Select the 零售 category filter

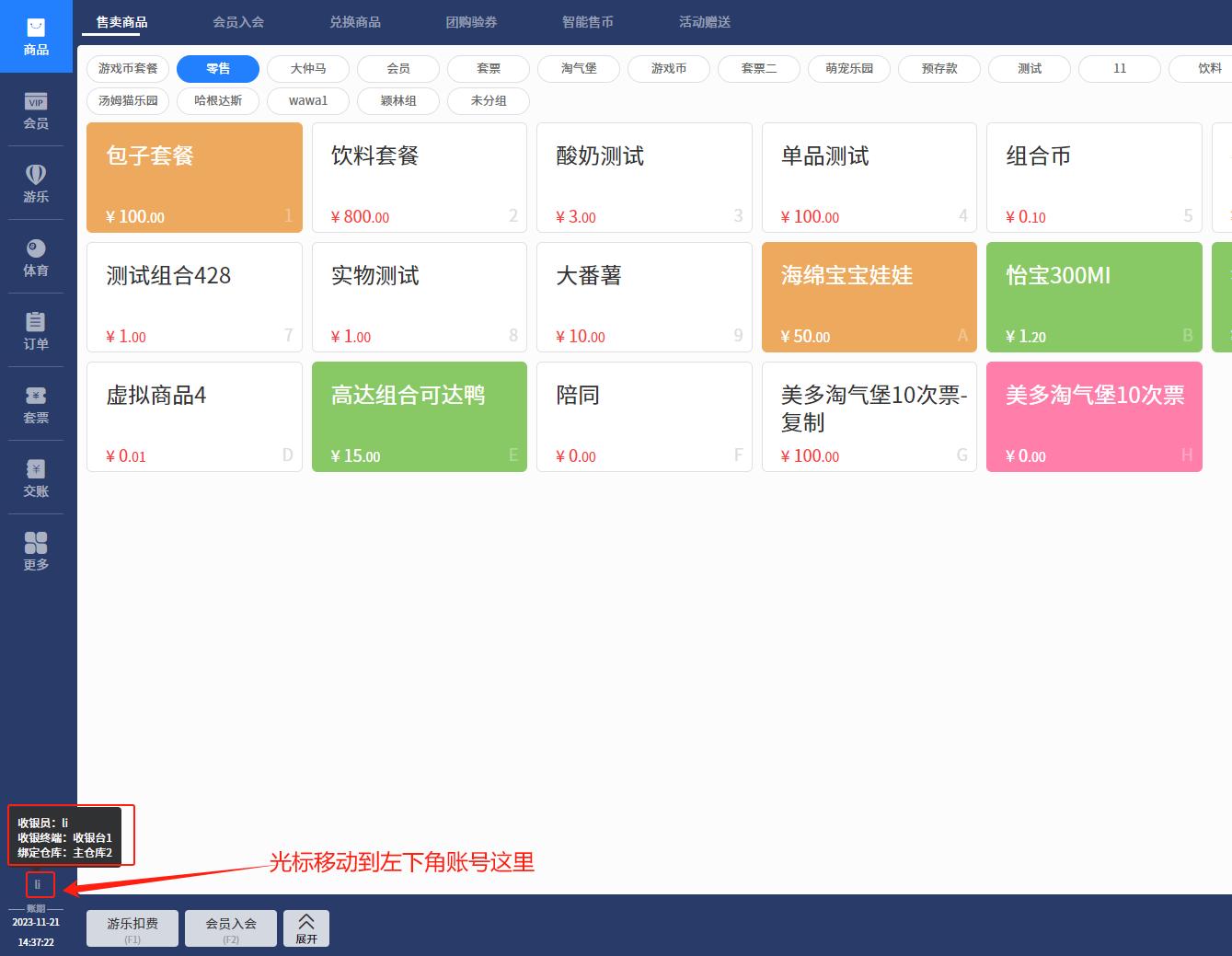(x=218, y=69)
